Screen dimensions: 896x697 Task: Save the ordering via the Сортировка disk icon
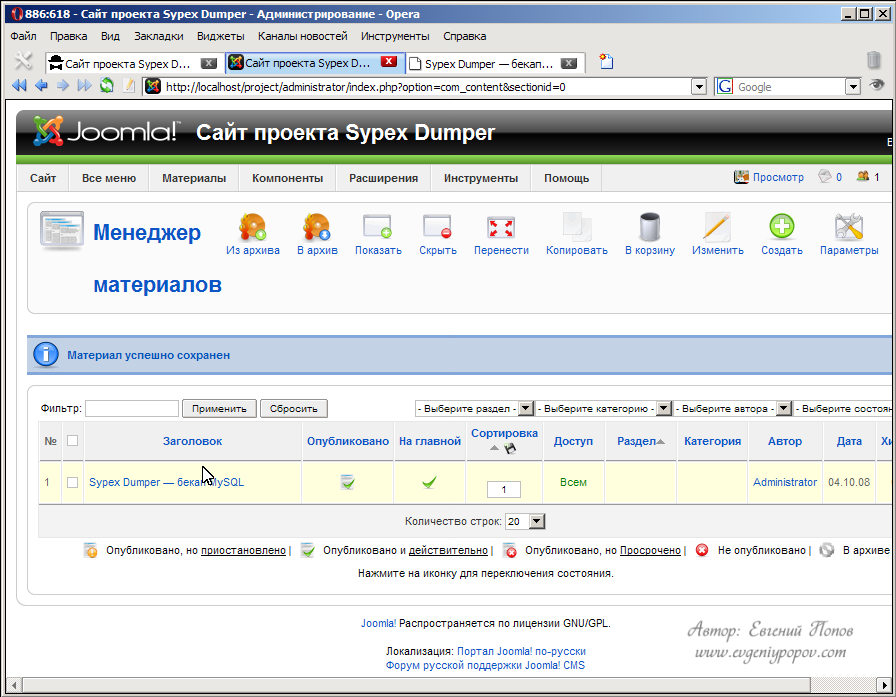tap(510, 448)
